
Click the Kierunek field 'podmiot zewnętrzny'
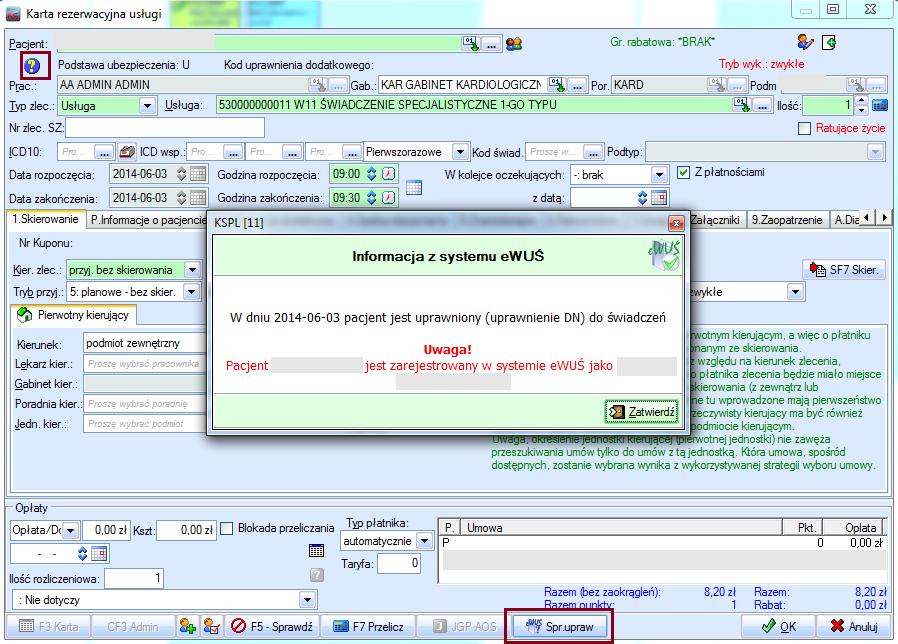144,343
